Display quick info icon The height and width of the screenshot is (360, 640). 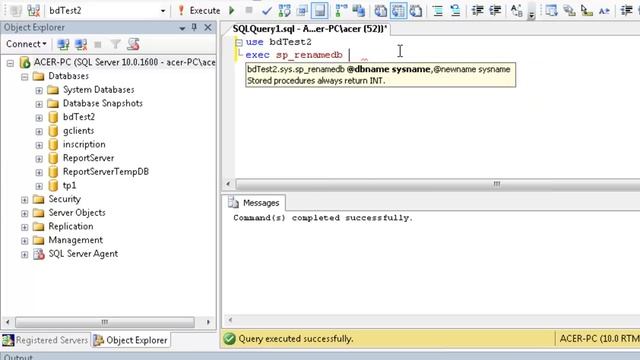587,11
